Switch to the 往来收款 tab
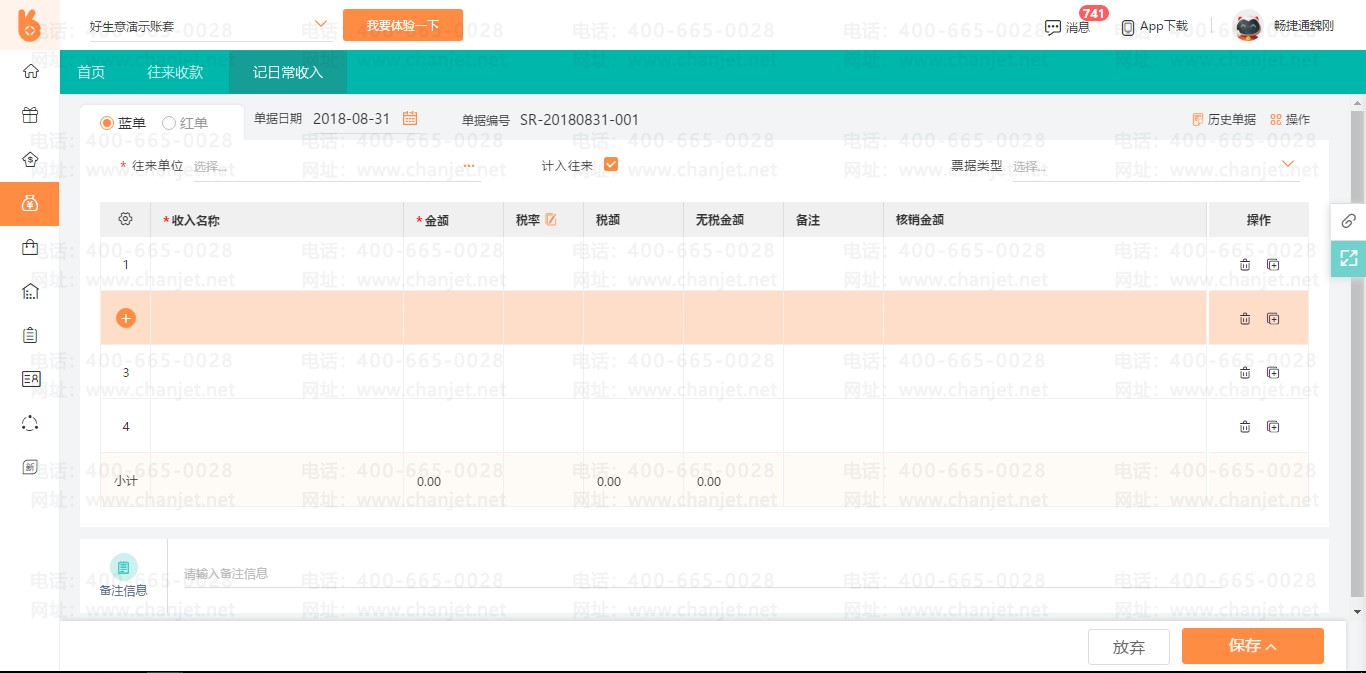The width and height of the screenshot is (1366, 673). (175, 72)
